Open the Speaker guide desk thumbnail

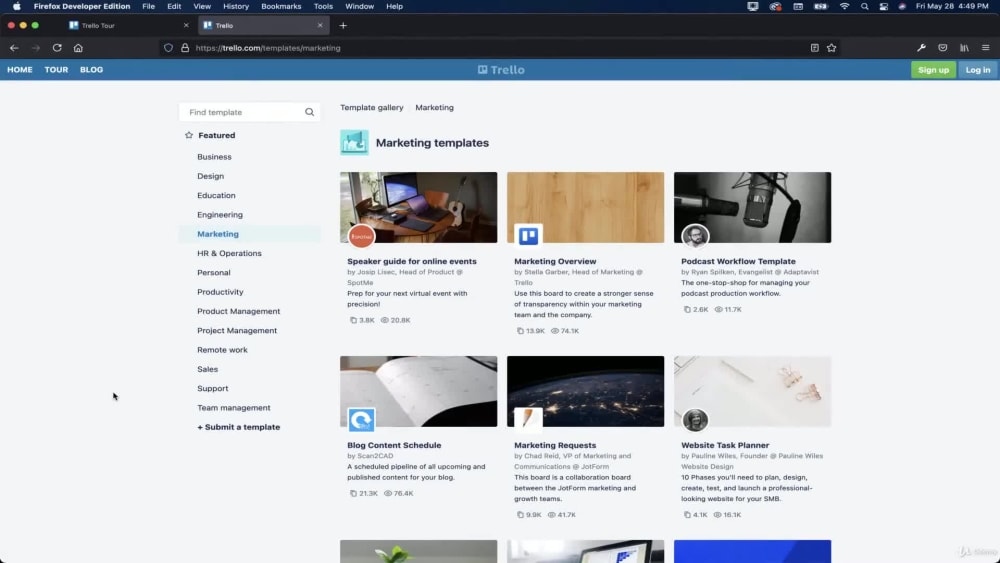pos(418,207)
